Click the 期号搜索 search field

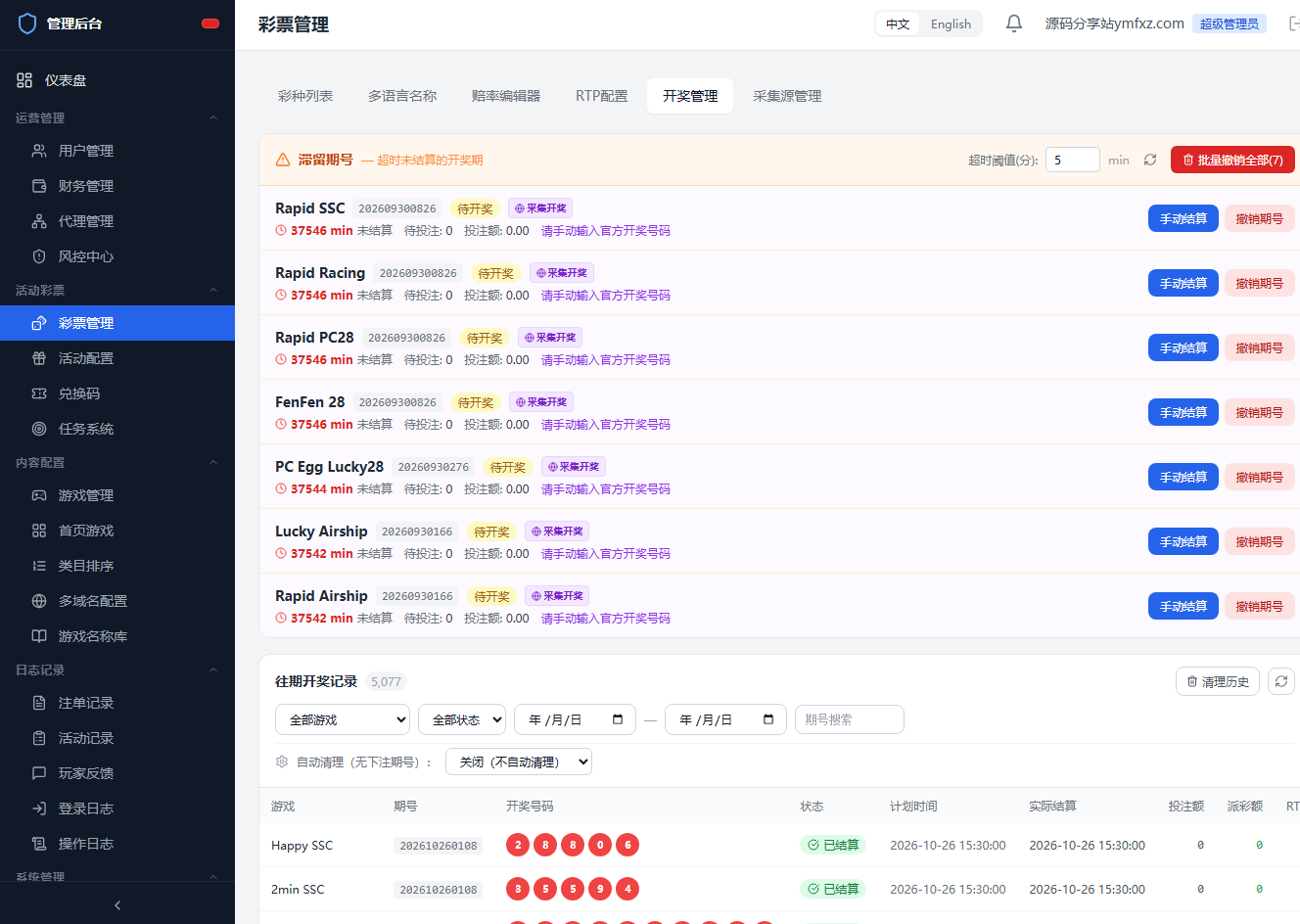pyautogui.click(x=850, y=719)
